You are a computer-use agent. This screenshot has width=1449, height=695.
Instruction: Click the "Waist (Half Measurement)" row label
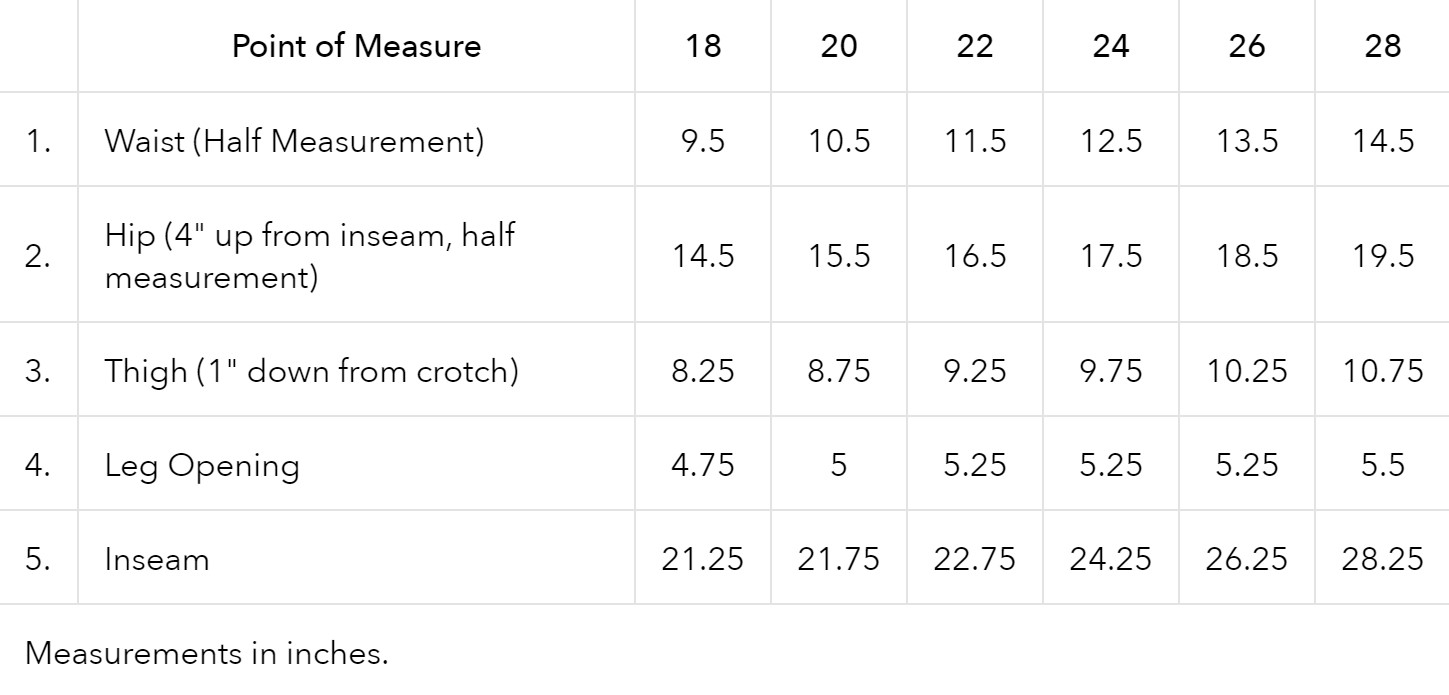pyautogui.click(x=294, y=141)
